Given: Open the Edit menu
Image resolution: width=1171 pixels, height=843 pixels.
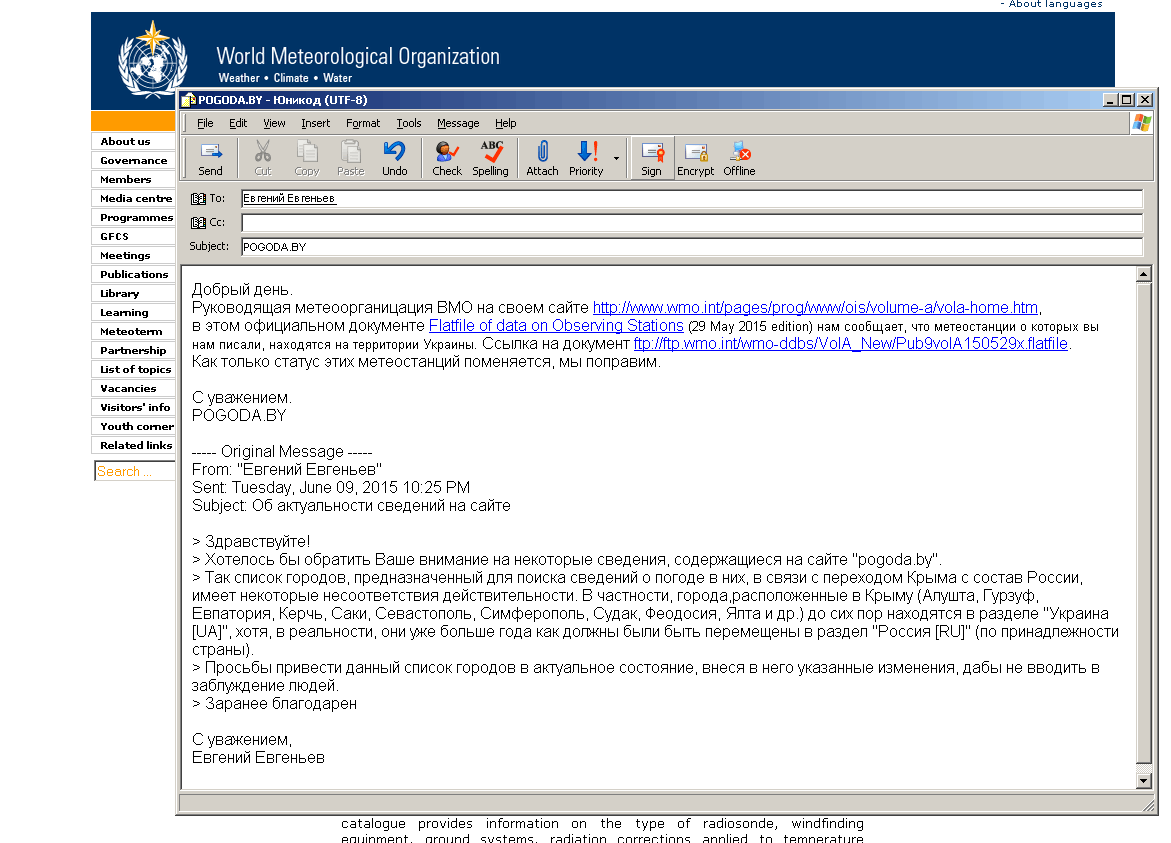Looking at the screenshot, I should tap(237, 123).
